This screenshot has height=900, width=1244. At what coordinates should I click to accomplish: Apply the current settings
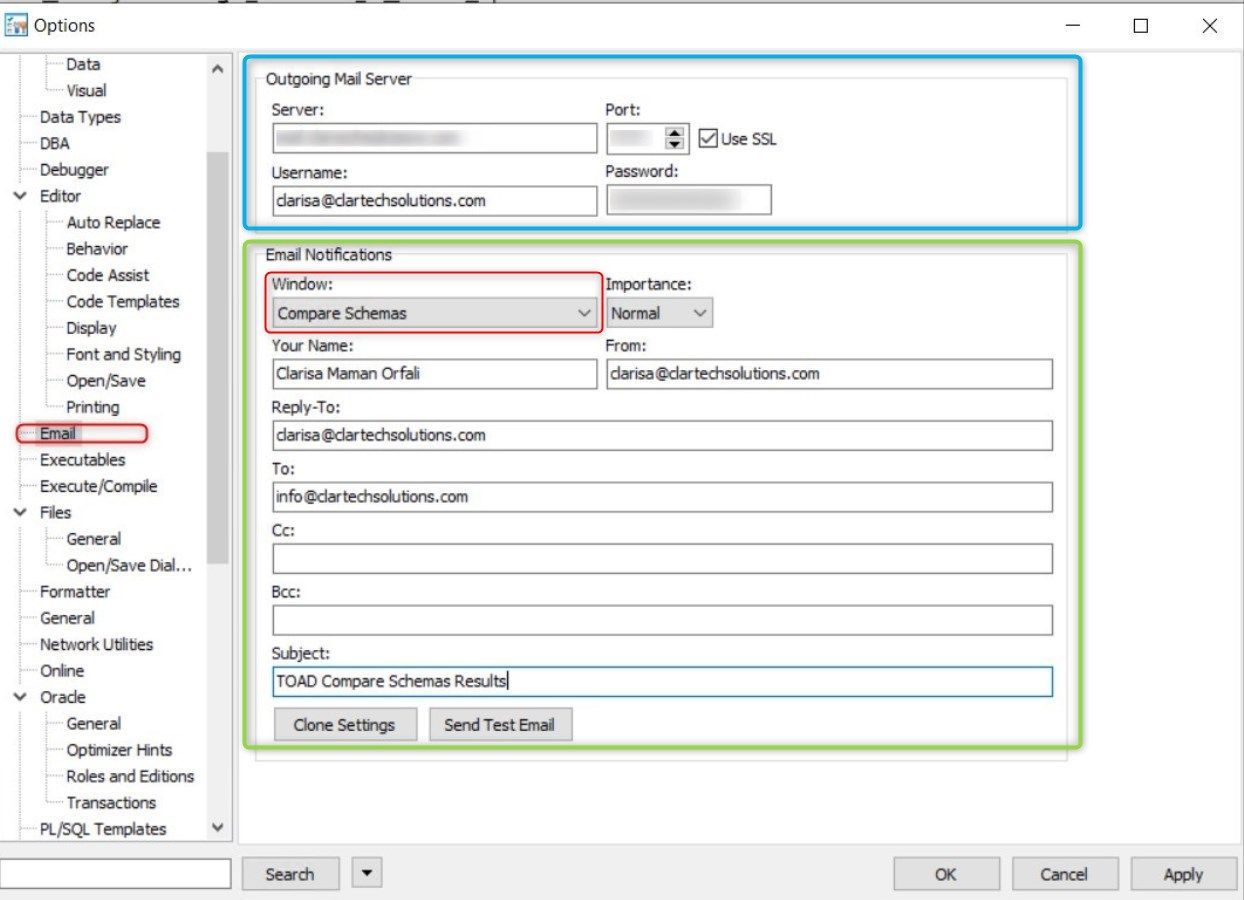[x=1182, y=874]
